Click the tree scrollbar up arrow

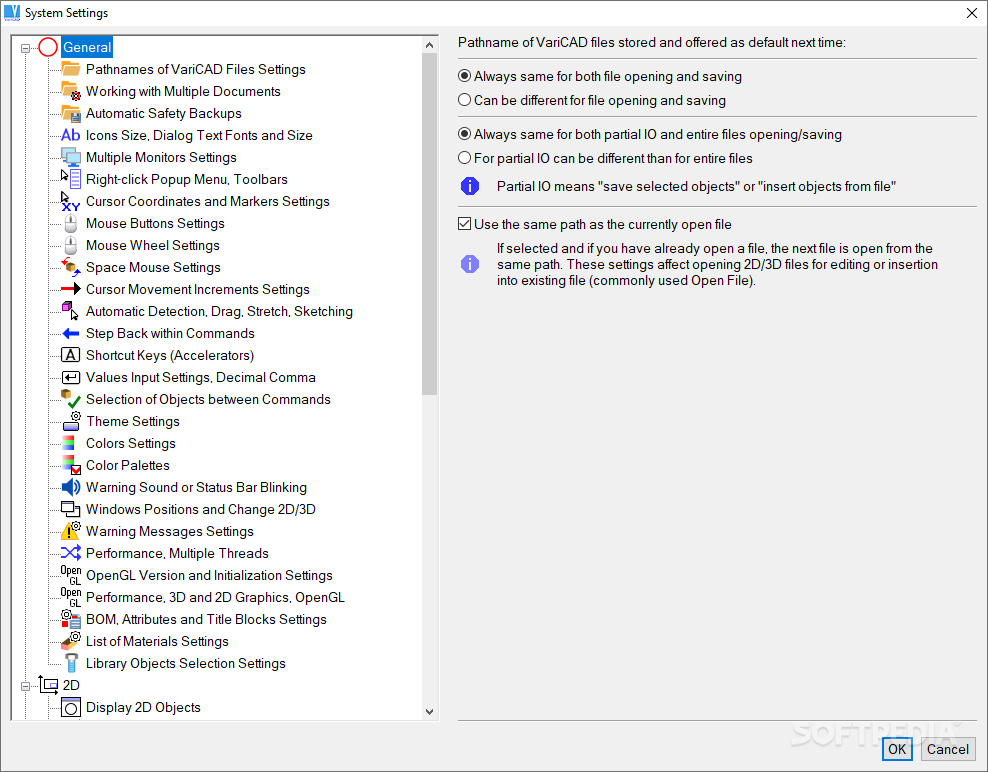pos(429,45)
